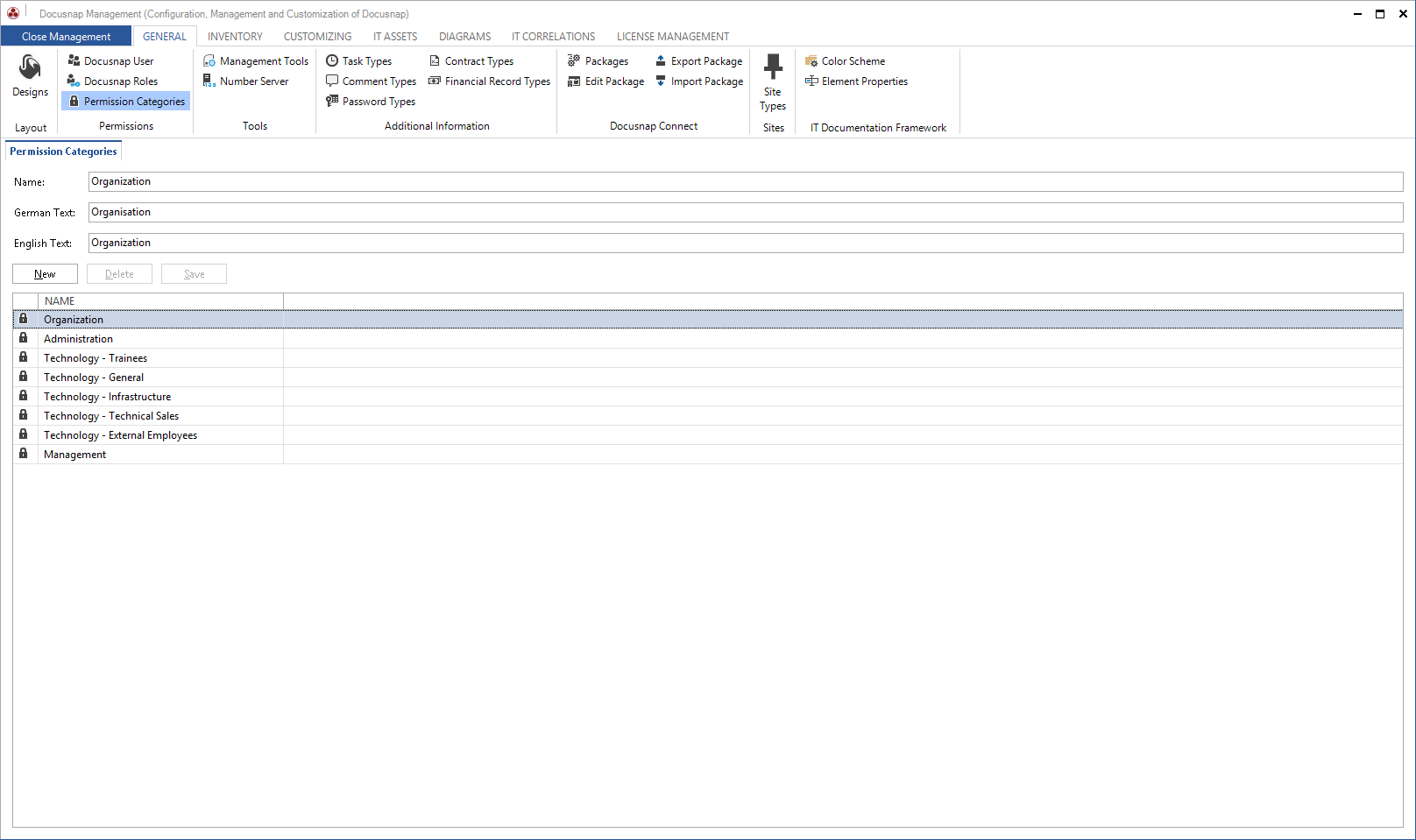Screen dimensions: 1416x840
Task: Switch to the DIAGRAMS ribbon tab
Action: pyautogui.click(x=464, y=37)
